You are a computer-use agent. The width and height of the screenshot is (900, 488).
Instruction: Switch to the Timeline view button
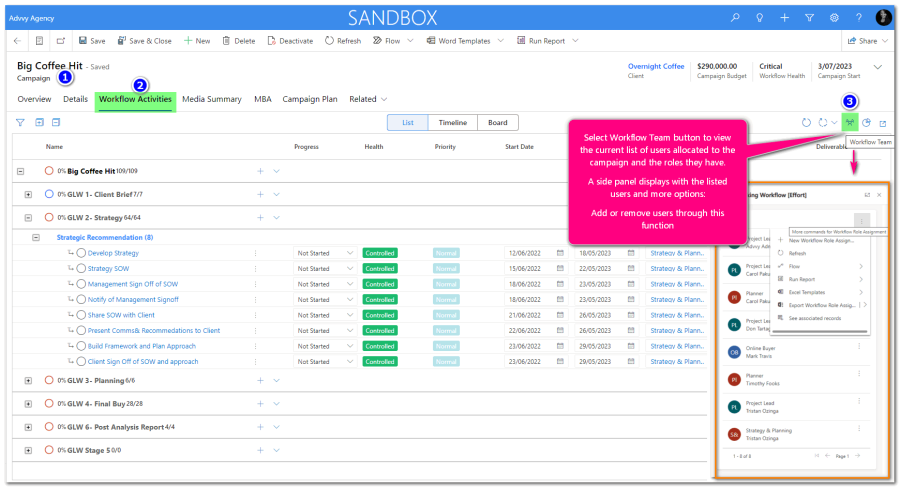click(x=452, y=122)
